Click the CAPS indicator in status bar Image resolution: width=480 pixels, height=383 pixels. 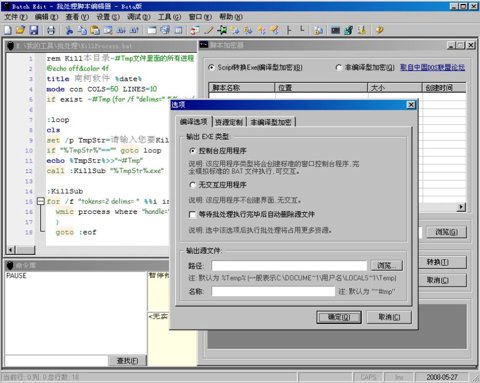pos(368,377)
